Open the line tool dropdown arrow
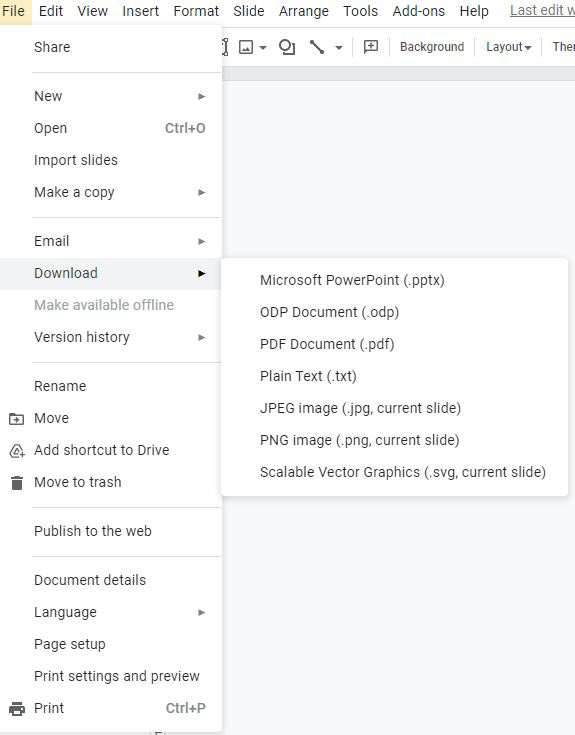This screenshot has height=735, width=575. 339,47
